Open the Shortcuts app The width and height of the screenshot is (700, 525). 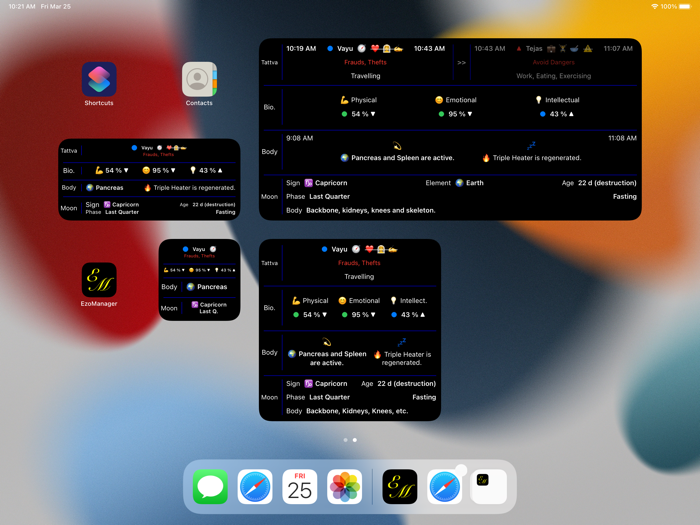[x=99, y=79]
